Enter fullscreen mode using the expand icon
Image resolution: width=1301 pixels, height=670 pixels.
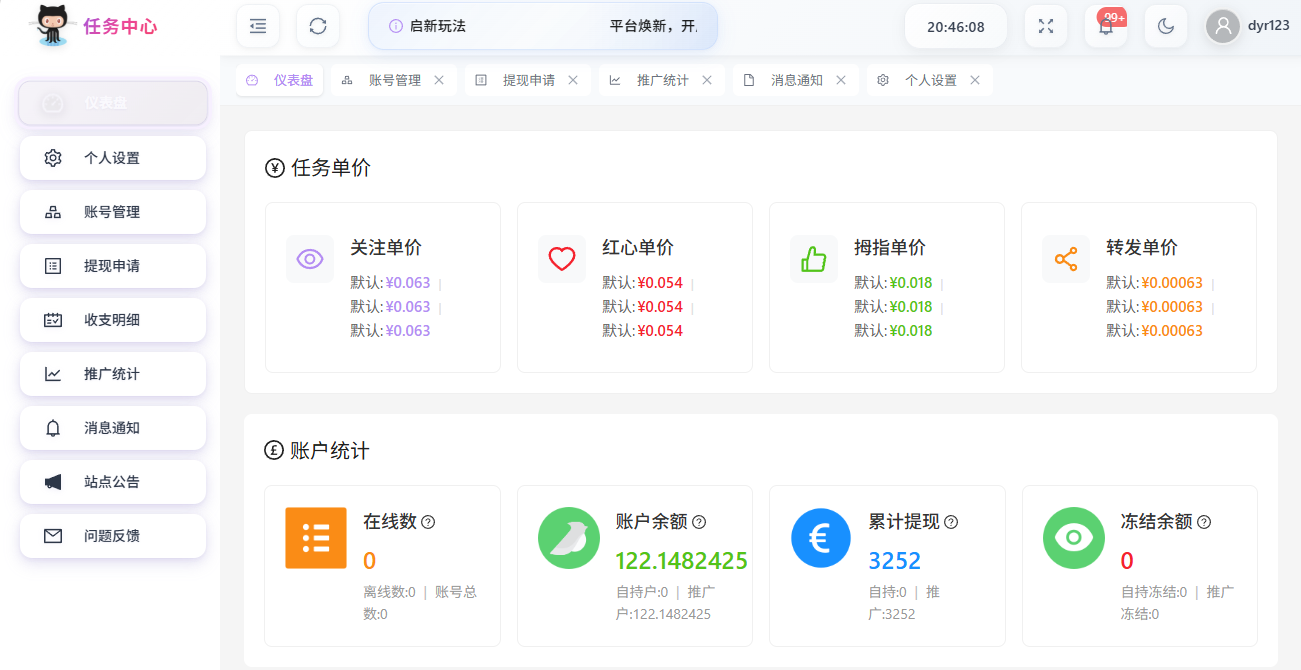[1046, 26]
